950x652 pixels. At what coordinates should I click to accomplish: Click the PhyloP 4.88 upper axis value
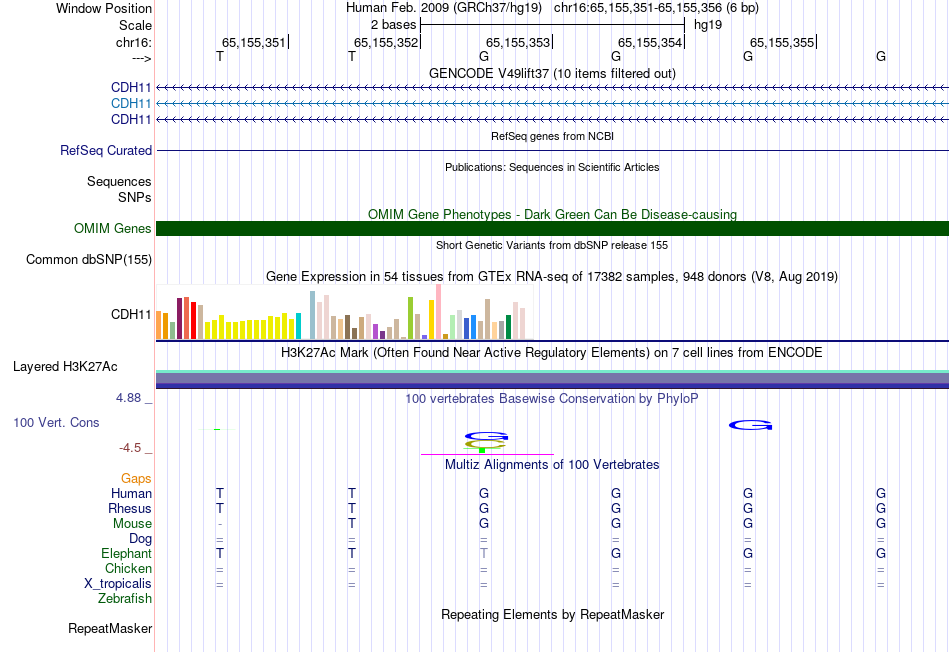(x=128, y=398)
